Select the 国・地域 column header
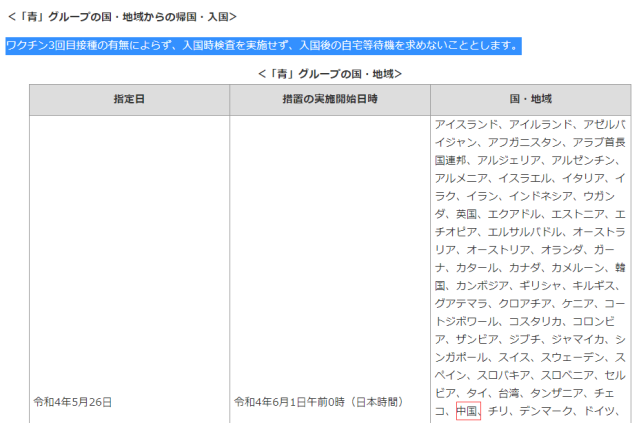 [531, 99]
